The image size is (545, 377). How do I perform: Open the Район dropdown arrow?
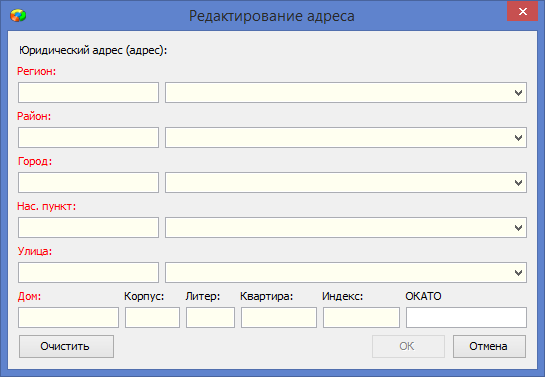(518, 138)
